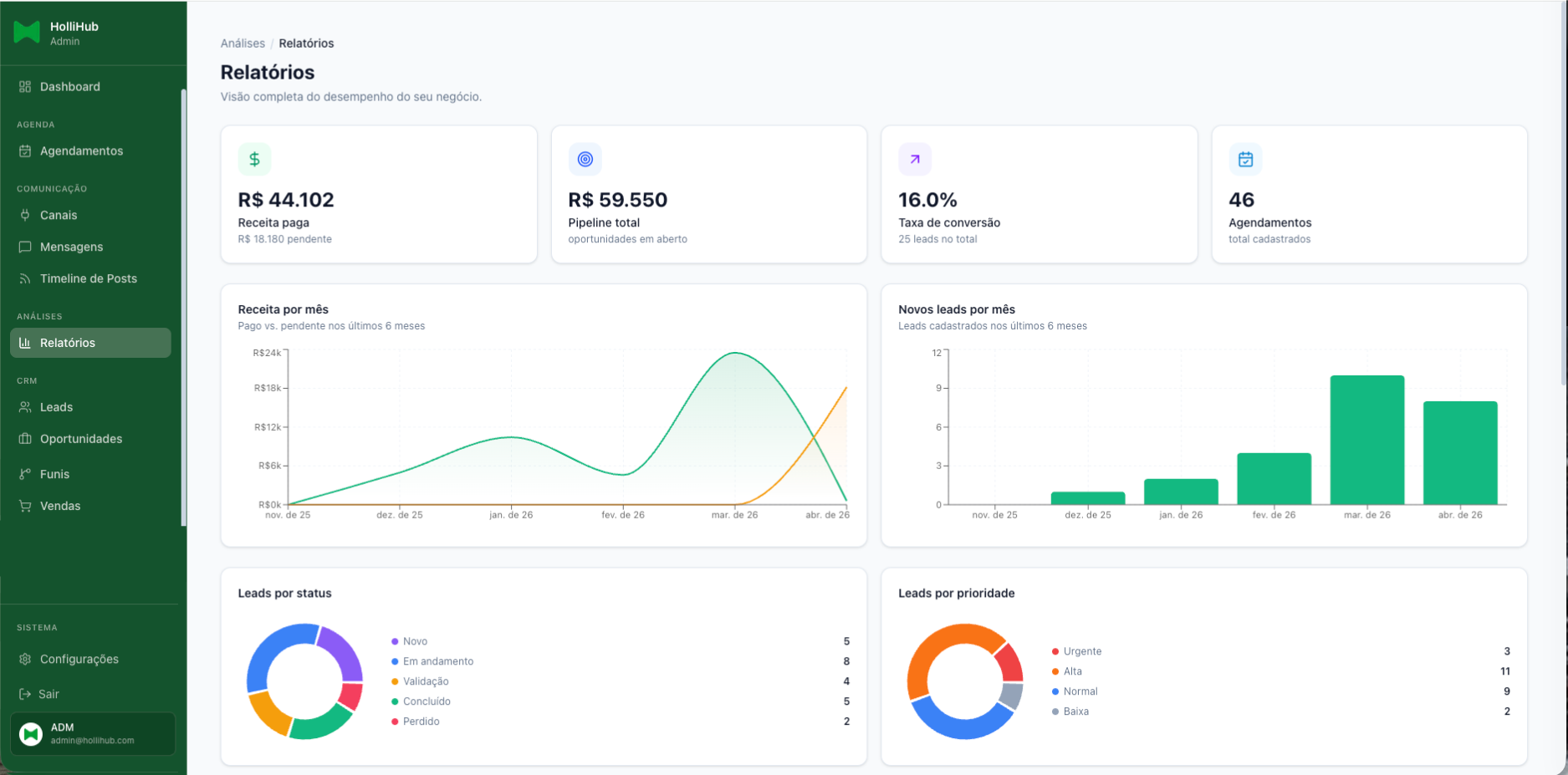Open Leads via people icon
This screenshot has height=775, width=1568.
coord(25,407)
